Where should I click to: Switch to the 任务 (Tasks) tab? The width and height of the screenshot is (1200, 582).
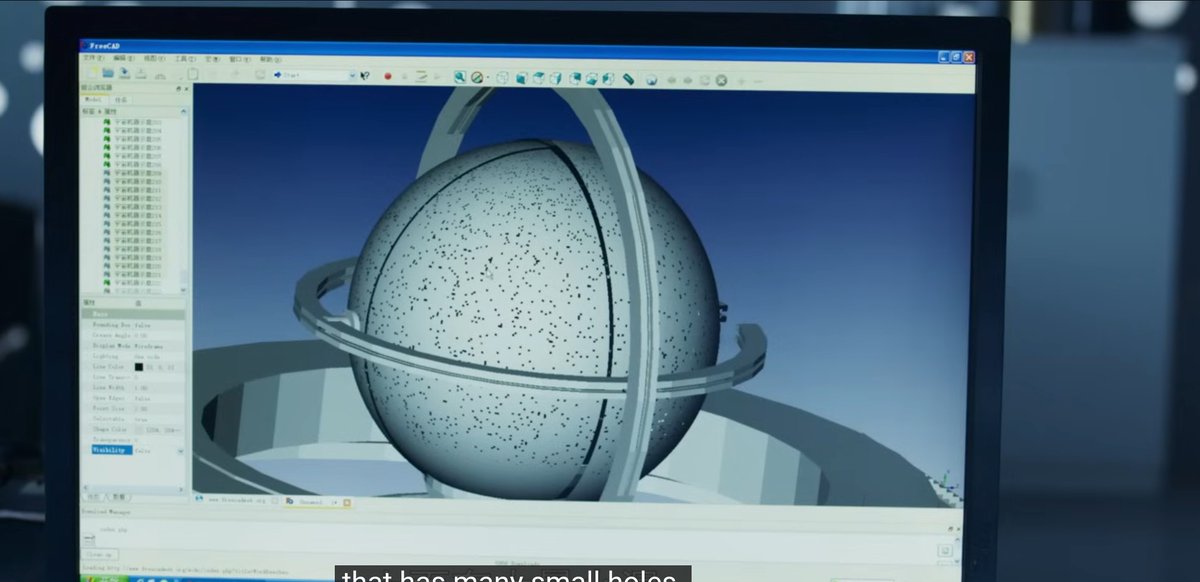[x=119, y=100]
